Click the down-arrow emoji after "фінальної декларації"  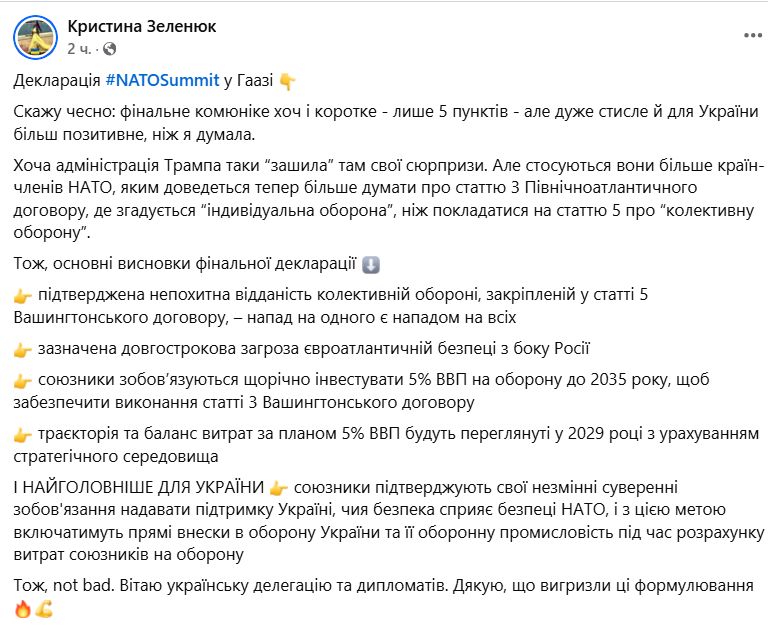pos(371,265)
